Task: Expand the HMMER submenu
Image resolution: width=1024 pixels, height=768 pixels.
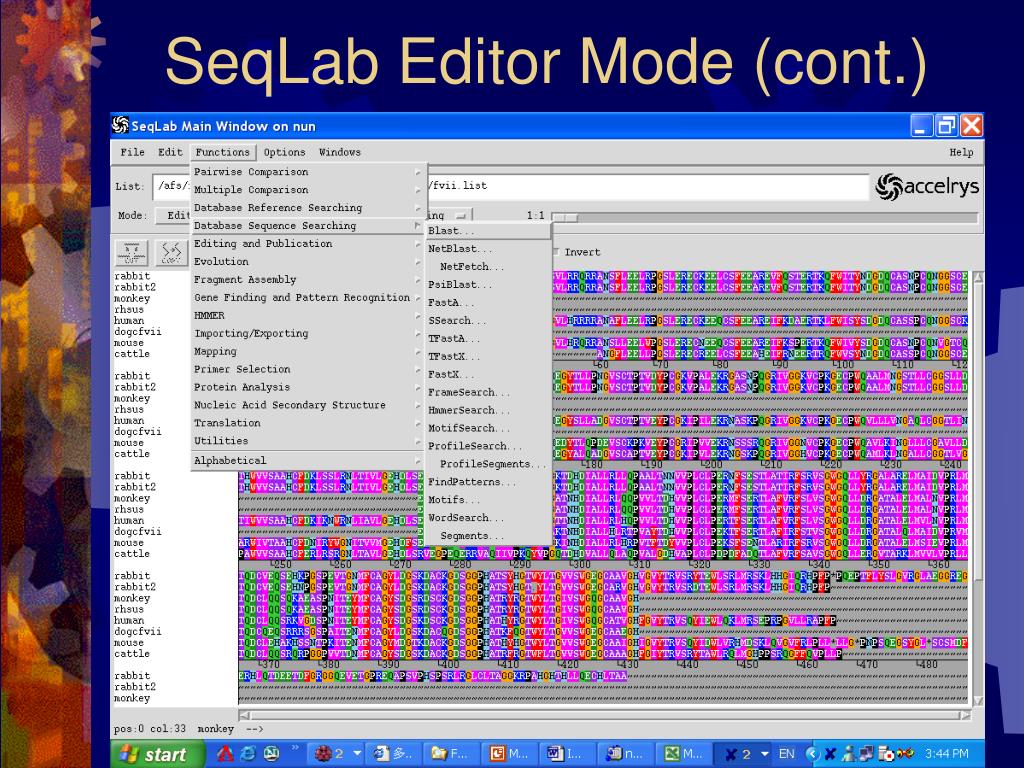Action: [x=308, y=315]
